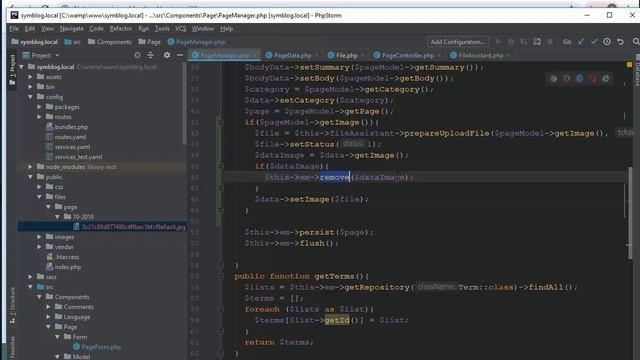Screen dimensions: 640x360
Task: Collapse the config folder
Action: pos(31,97)
